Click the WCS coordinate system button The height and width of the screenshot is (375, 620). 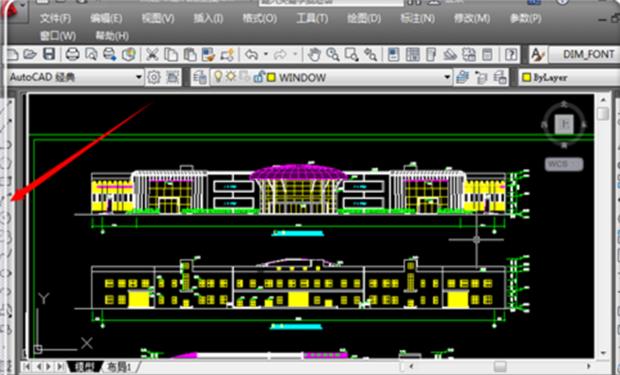[x=563, y=164]
